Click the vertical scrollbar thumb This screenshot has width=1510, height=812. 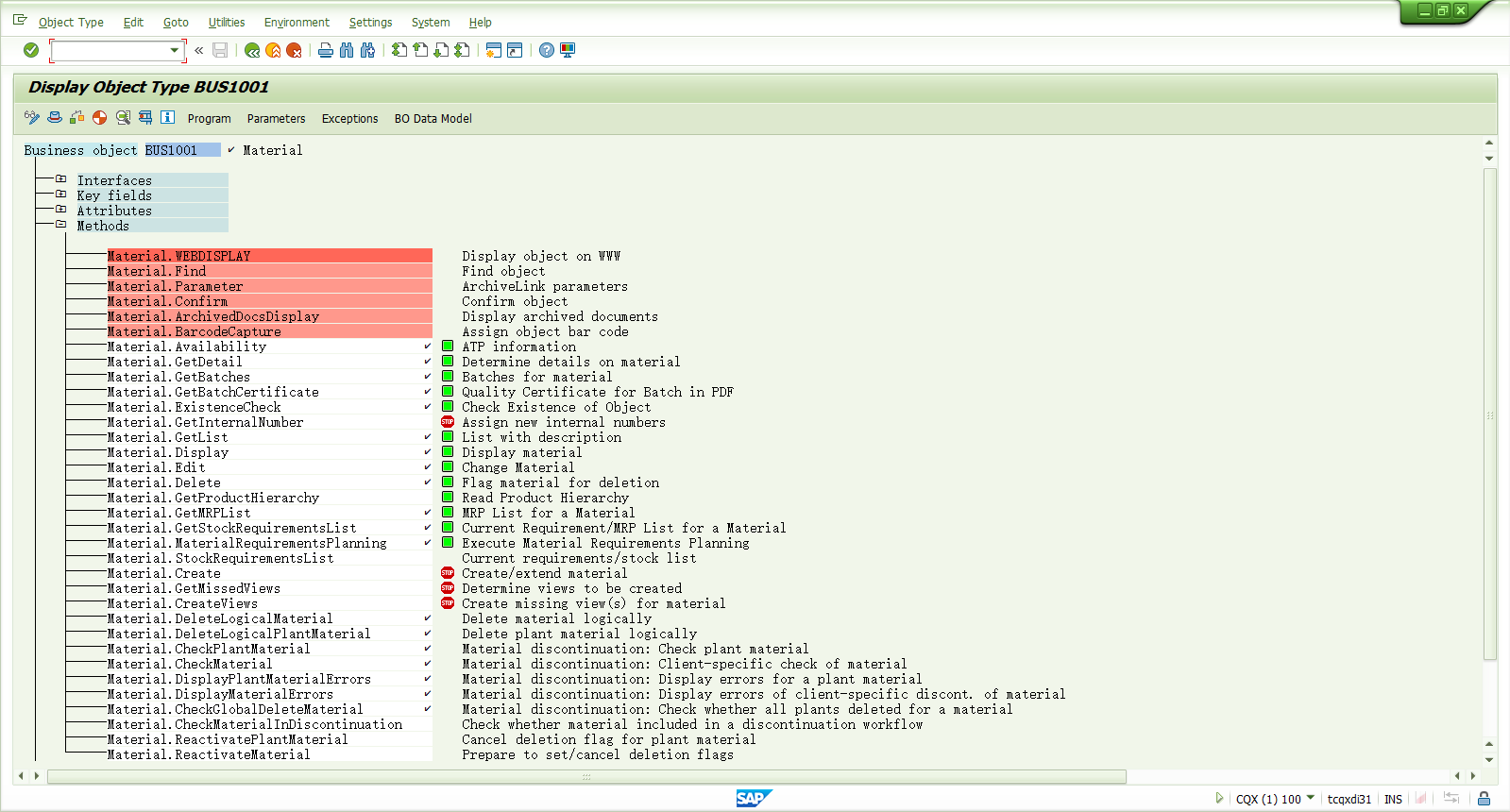1489,414
